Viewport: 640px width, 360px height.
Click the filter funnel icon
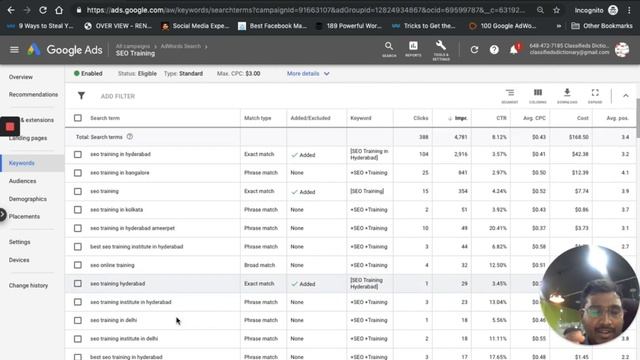tap(81, 96)
